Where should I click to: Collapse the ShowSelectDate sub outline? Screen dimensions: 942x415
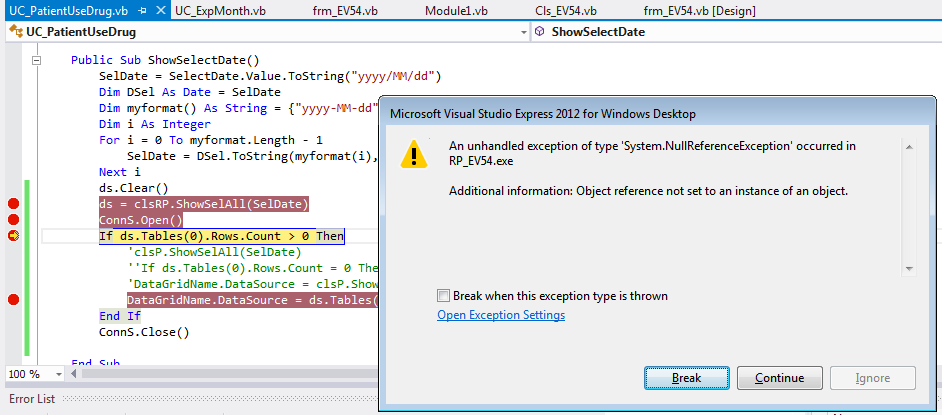tap(37, 60)
